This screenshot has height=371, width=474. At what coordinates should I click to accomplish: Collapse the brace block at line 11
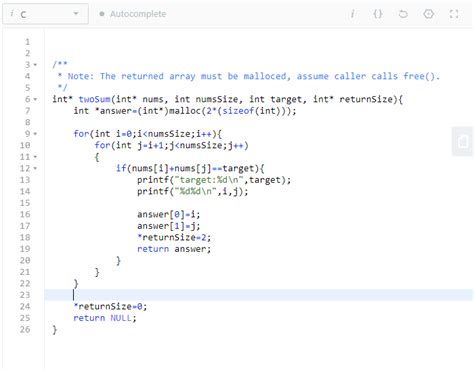click(35, 157)
